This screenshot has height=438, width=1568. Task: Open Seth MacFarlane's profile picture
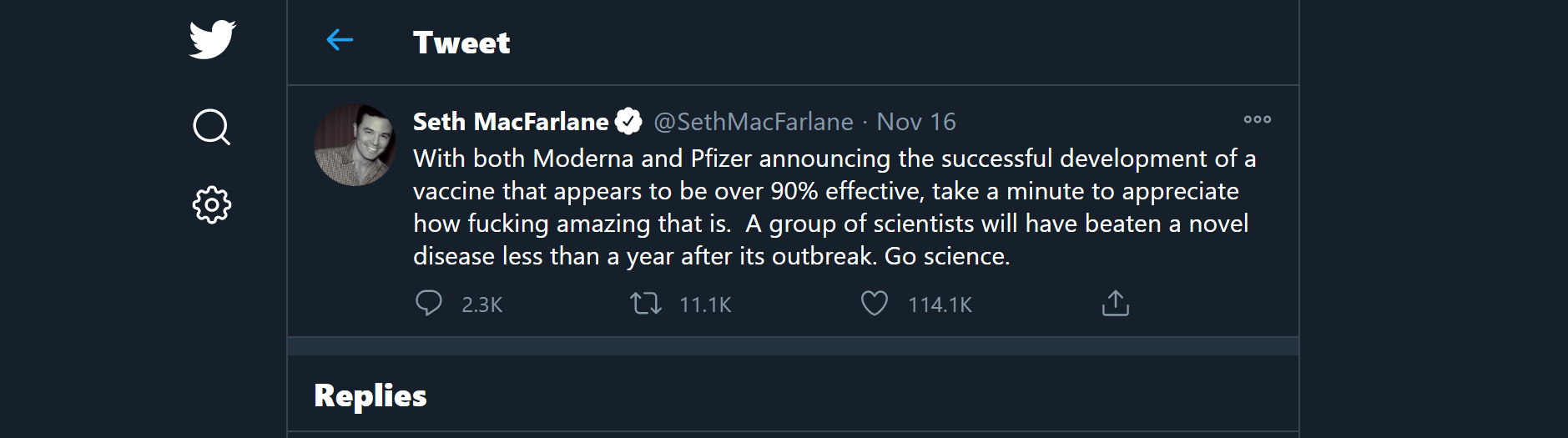tap(355, 144)
